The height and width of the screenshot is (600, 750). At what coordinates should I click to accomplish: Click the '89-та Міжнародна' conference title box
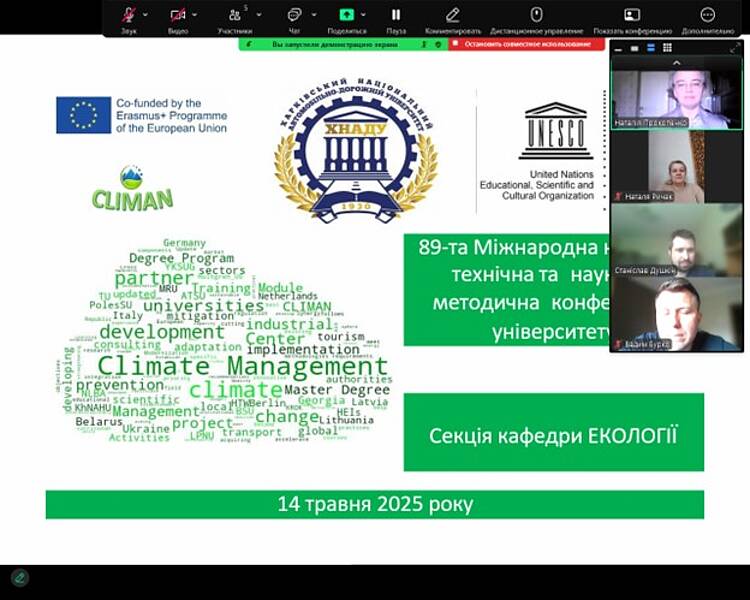[507, 289]
